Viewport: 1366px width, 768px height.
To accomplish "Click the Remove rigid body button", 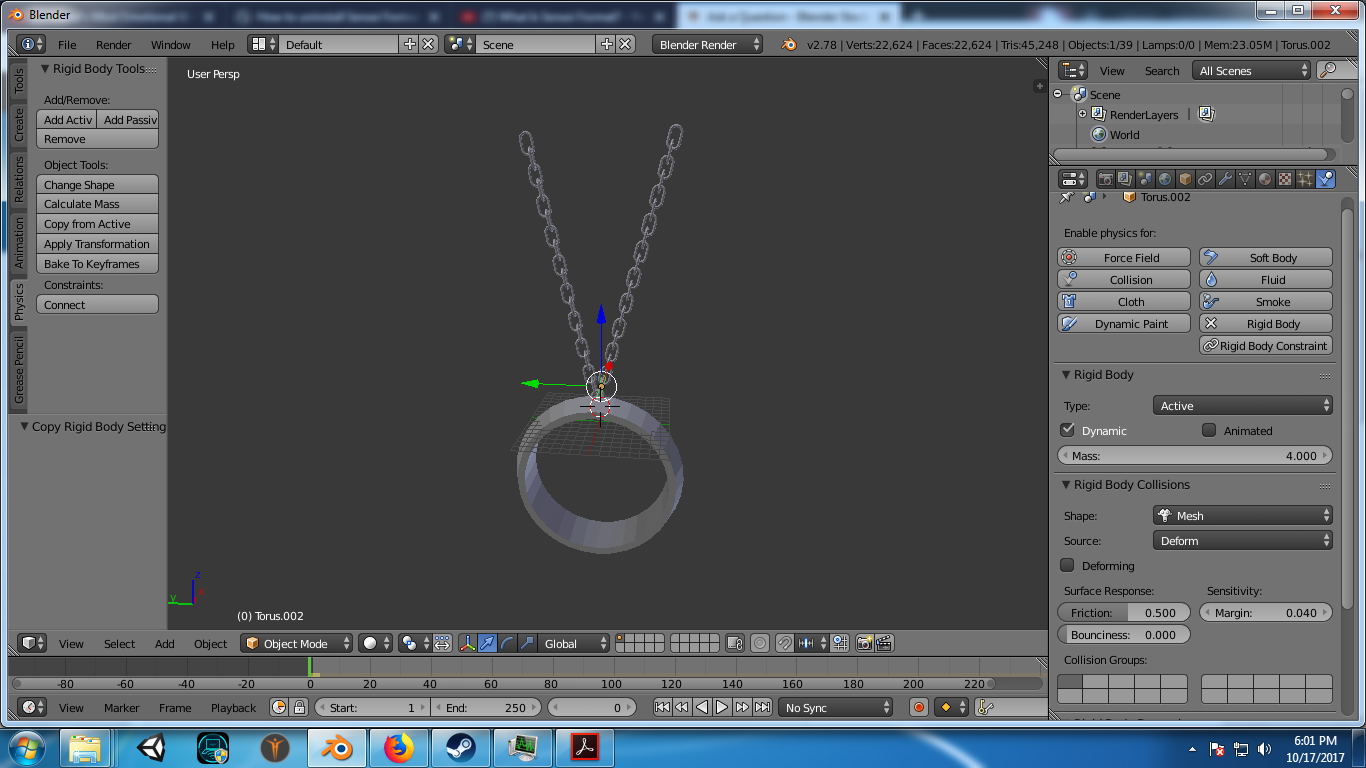I will (98, 139).
